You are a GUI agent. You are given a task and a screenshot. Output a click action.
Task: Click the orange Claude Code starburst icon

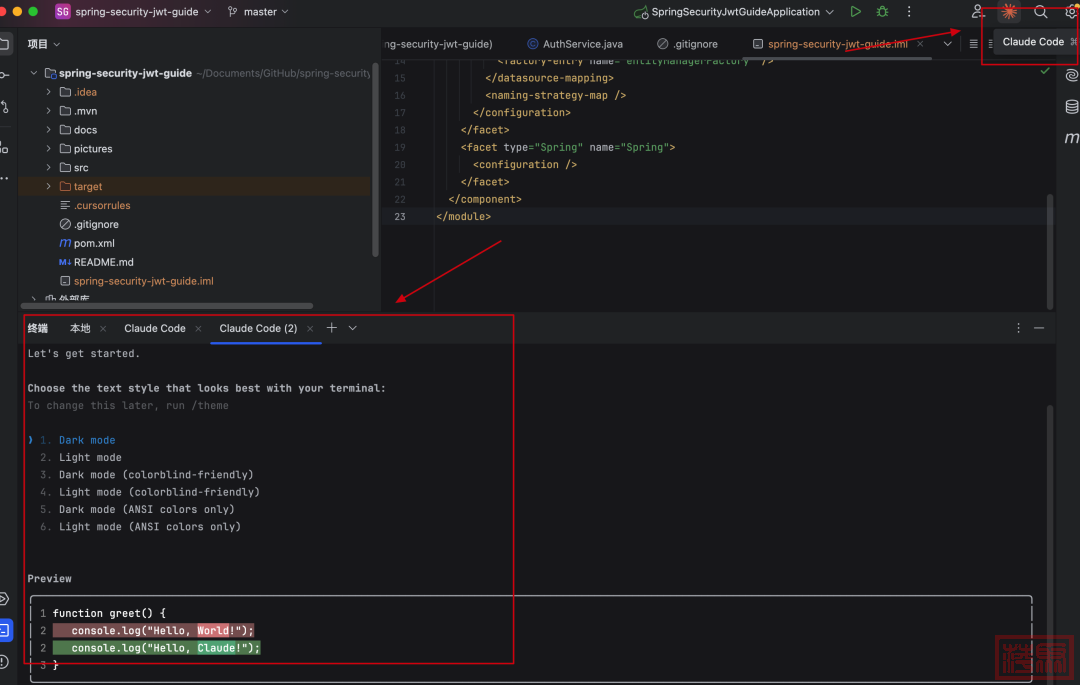pos(1009,12)
